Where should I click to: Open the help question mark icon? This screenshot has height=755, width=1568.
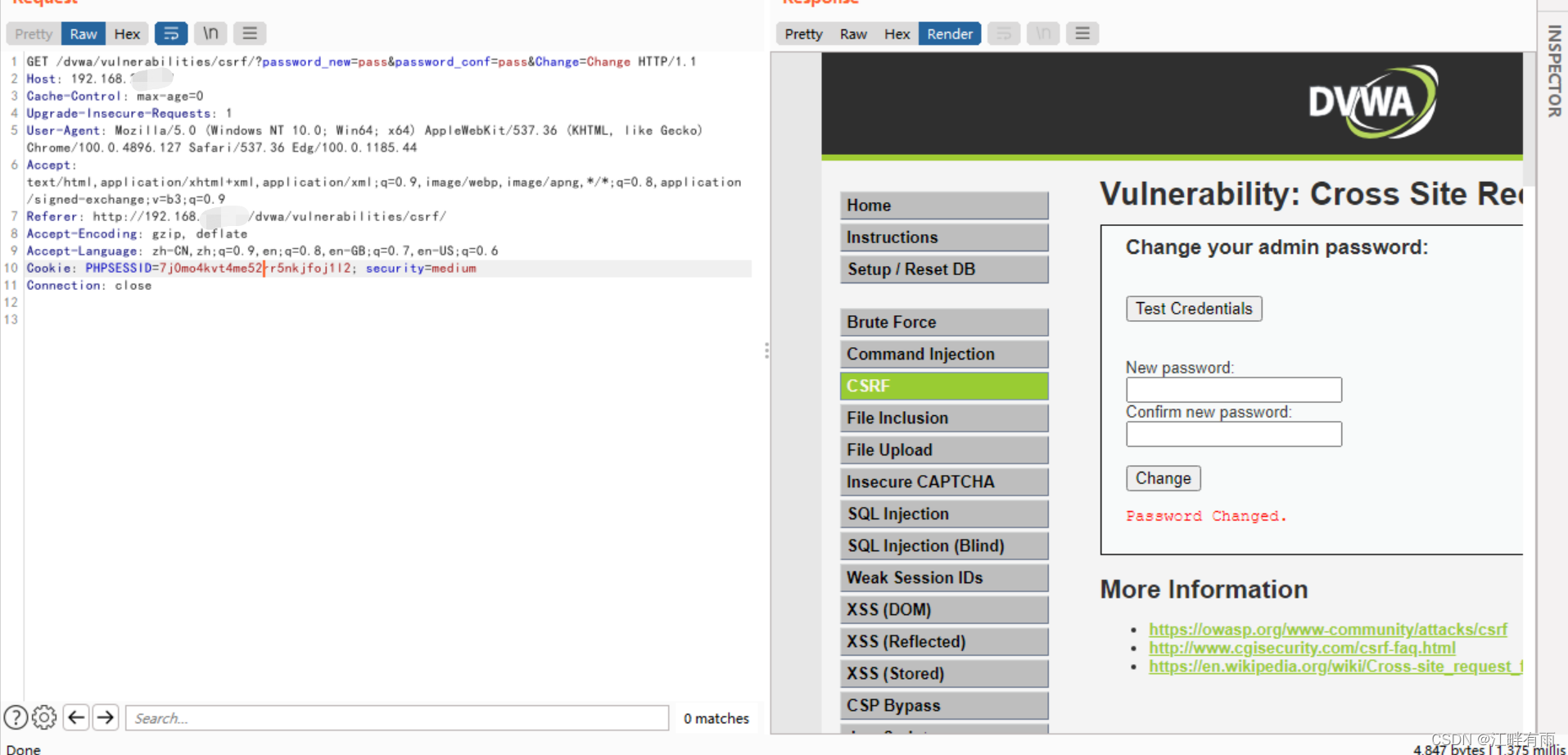(16, 717)
